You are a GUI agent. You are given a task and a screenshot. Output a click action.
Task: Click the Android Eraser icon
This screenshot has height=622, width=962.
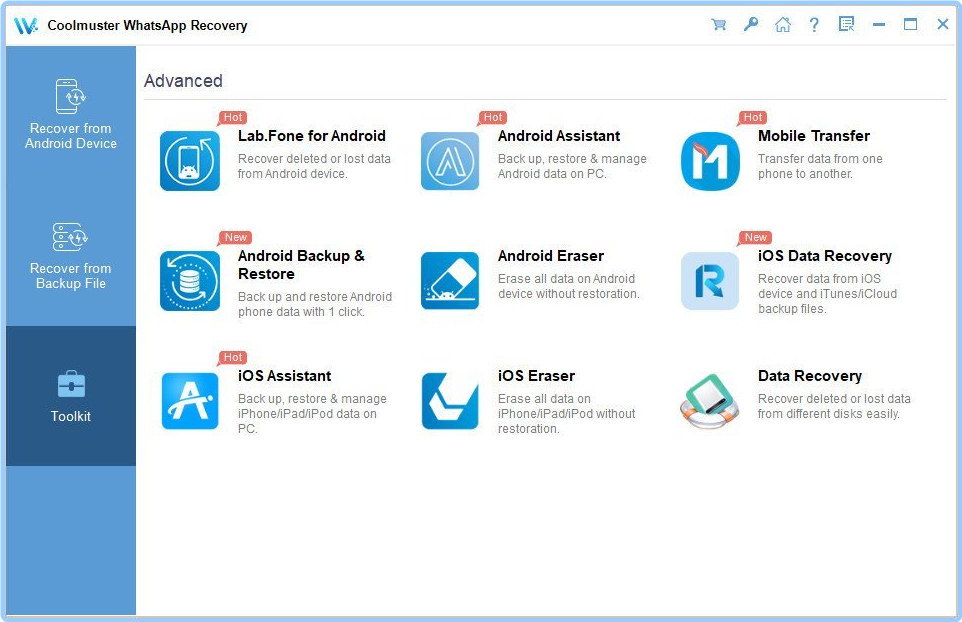coord(450,281)
